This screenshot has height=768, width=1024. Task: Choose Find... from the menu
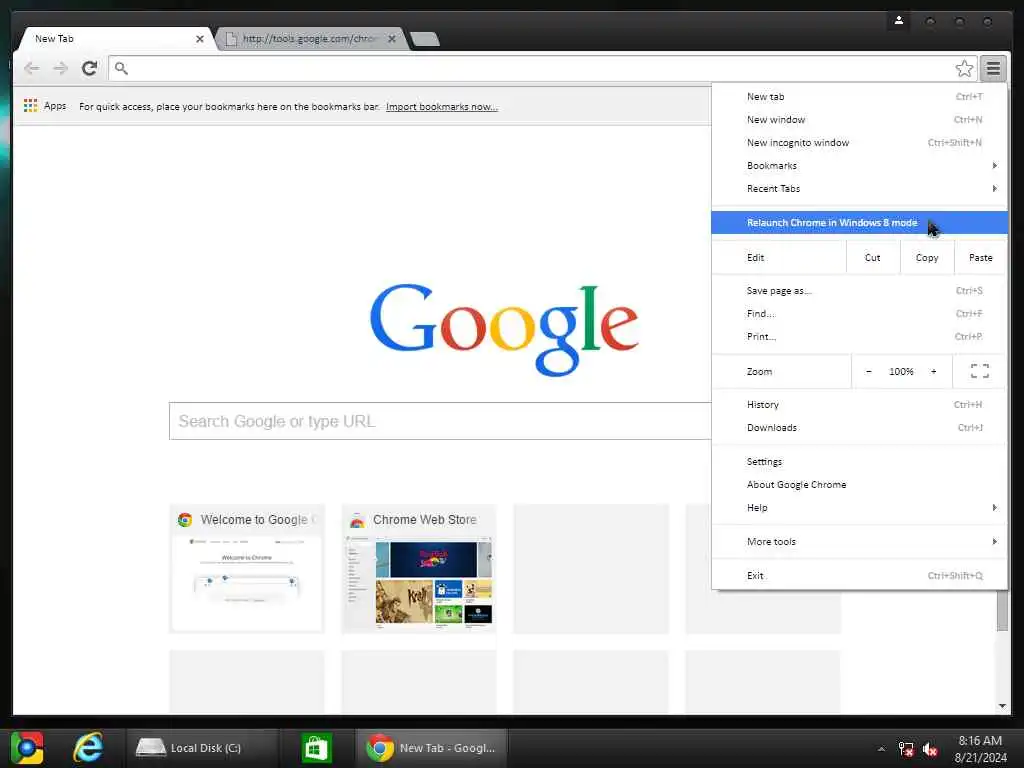tap(859, 313)
